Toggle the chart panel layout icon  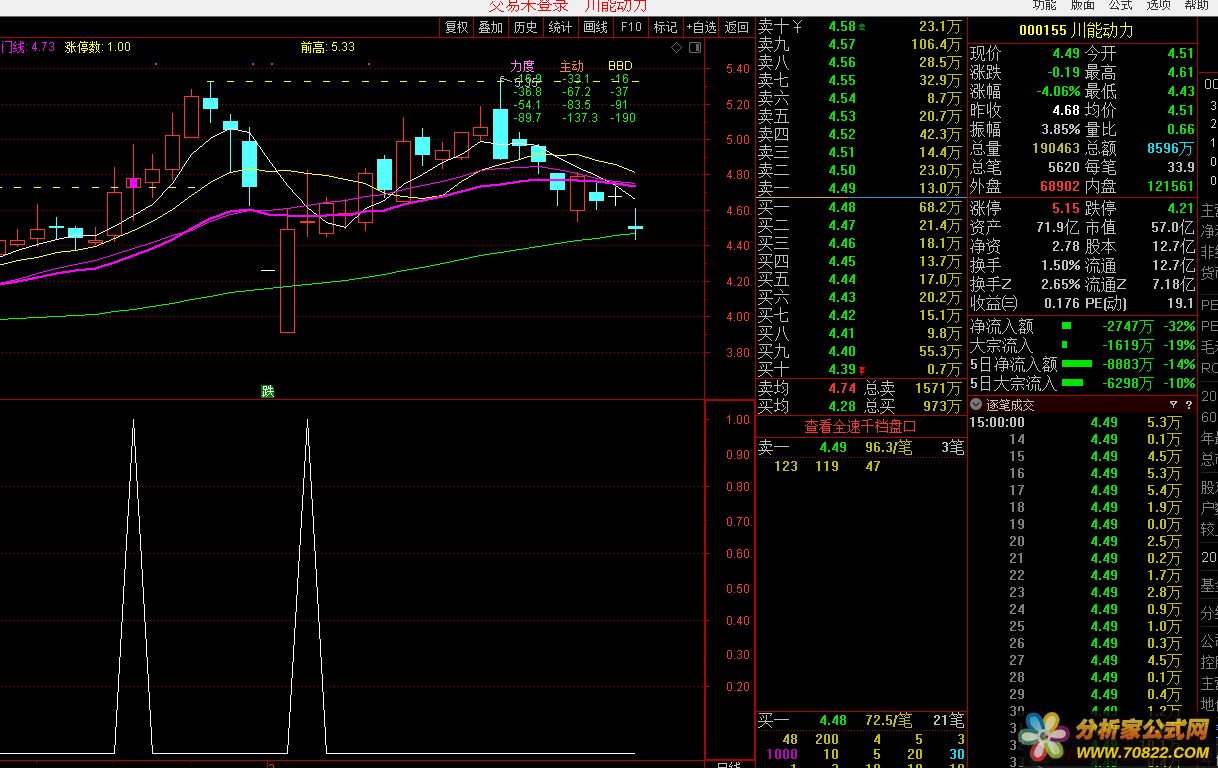[693, 47]
